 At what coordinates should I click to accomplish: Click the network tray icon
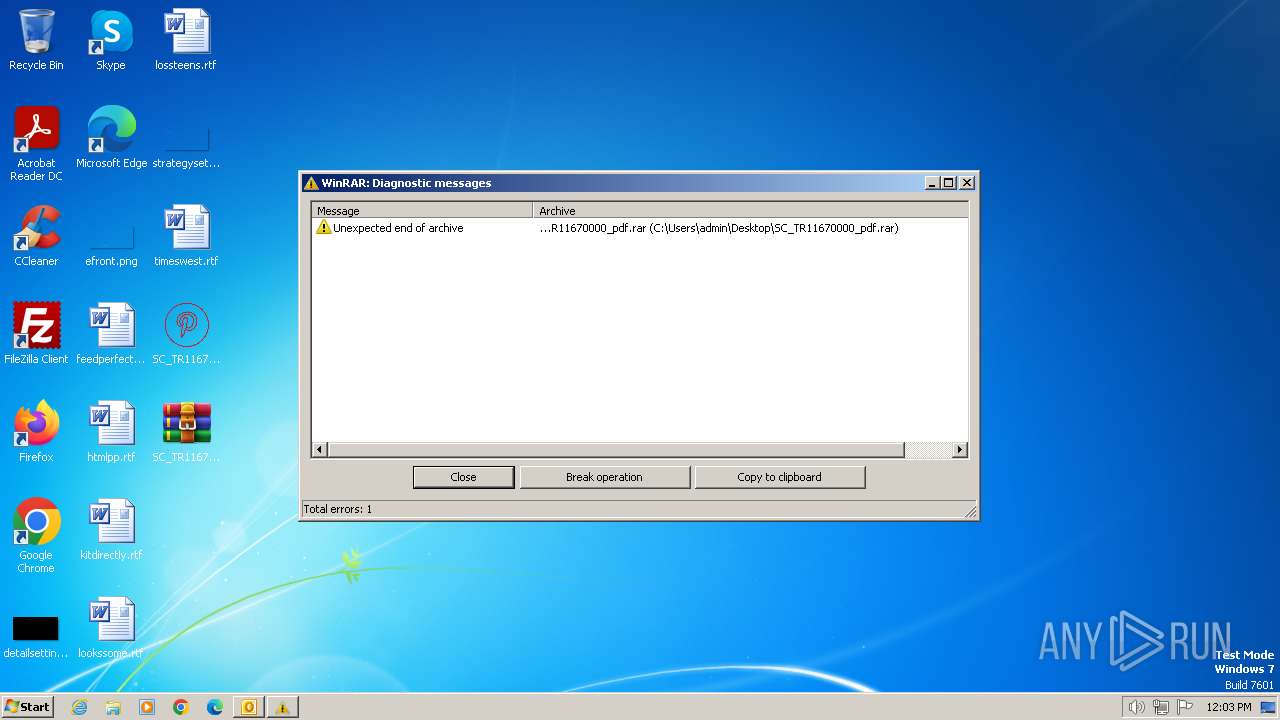coord(1161,707)
